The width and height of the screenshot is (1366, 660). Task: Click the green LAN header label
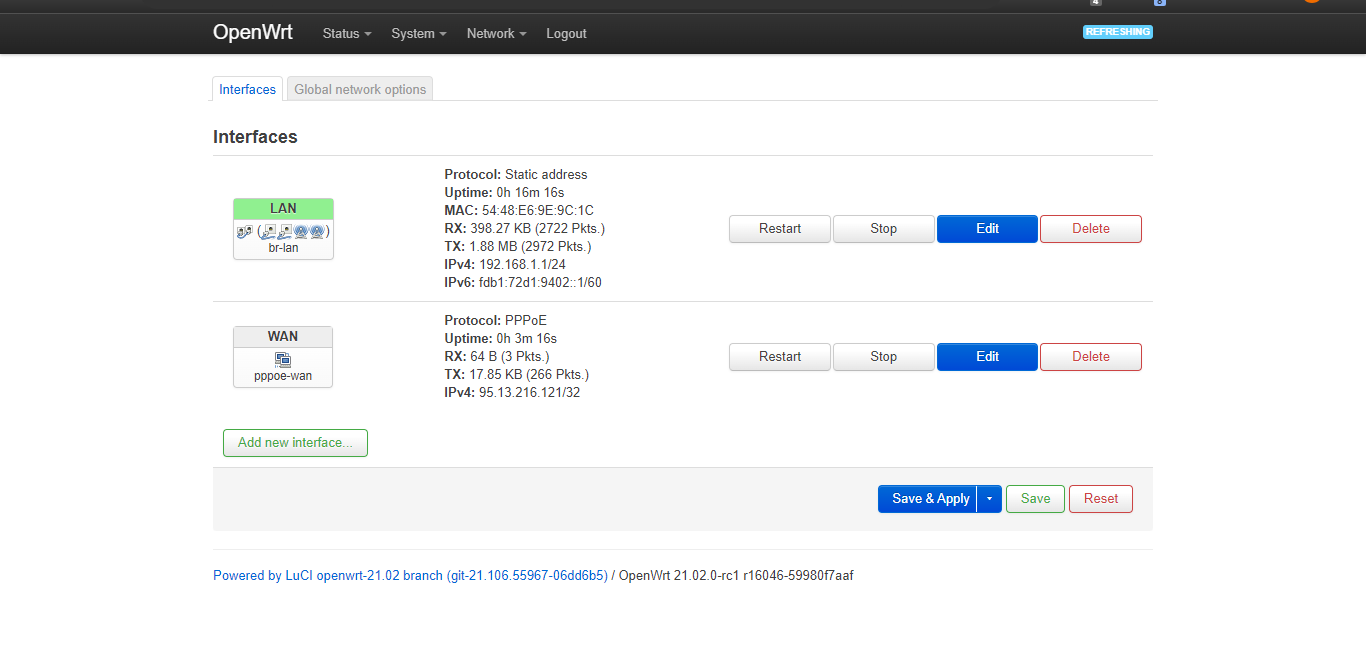[283, 208]
